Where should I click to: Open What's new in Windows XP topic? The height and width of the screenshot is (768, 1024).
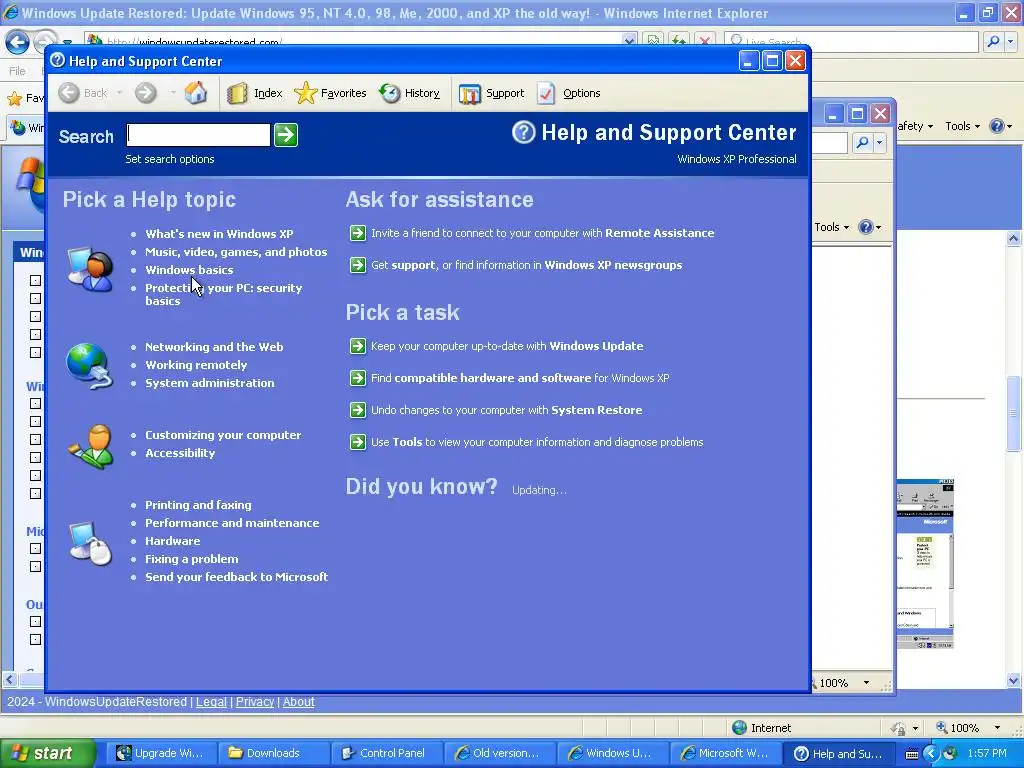coord(219,234)
